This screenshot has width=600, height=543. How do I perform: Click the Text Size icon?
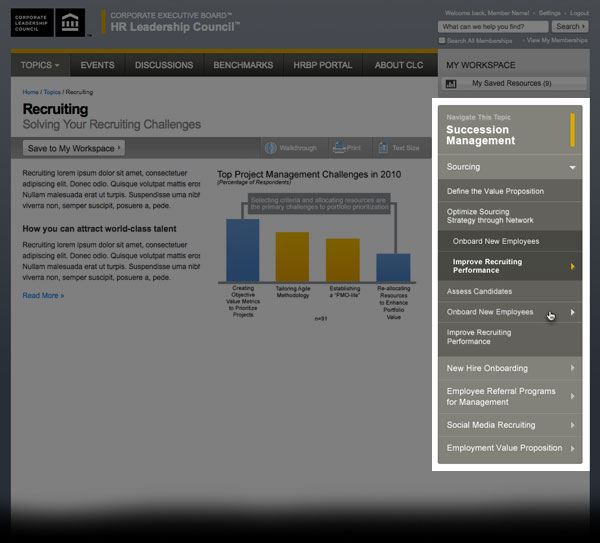(x=383, y=148)
